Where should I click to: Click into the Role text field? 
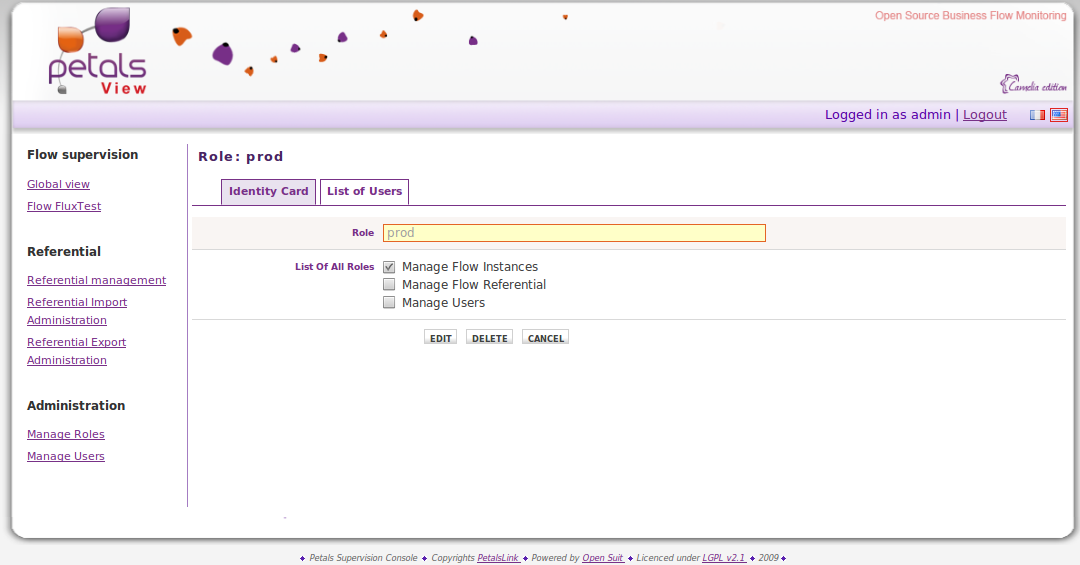pyautogui.click(x=574, y=233)
